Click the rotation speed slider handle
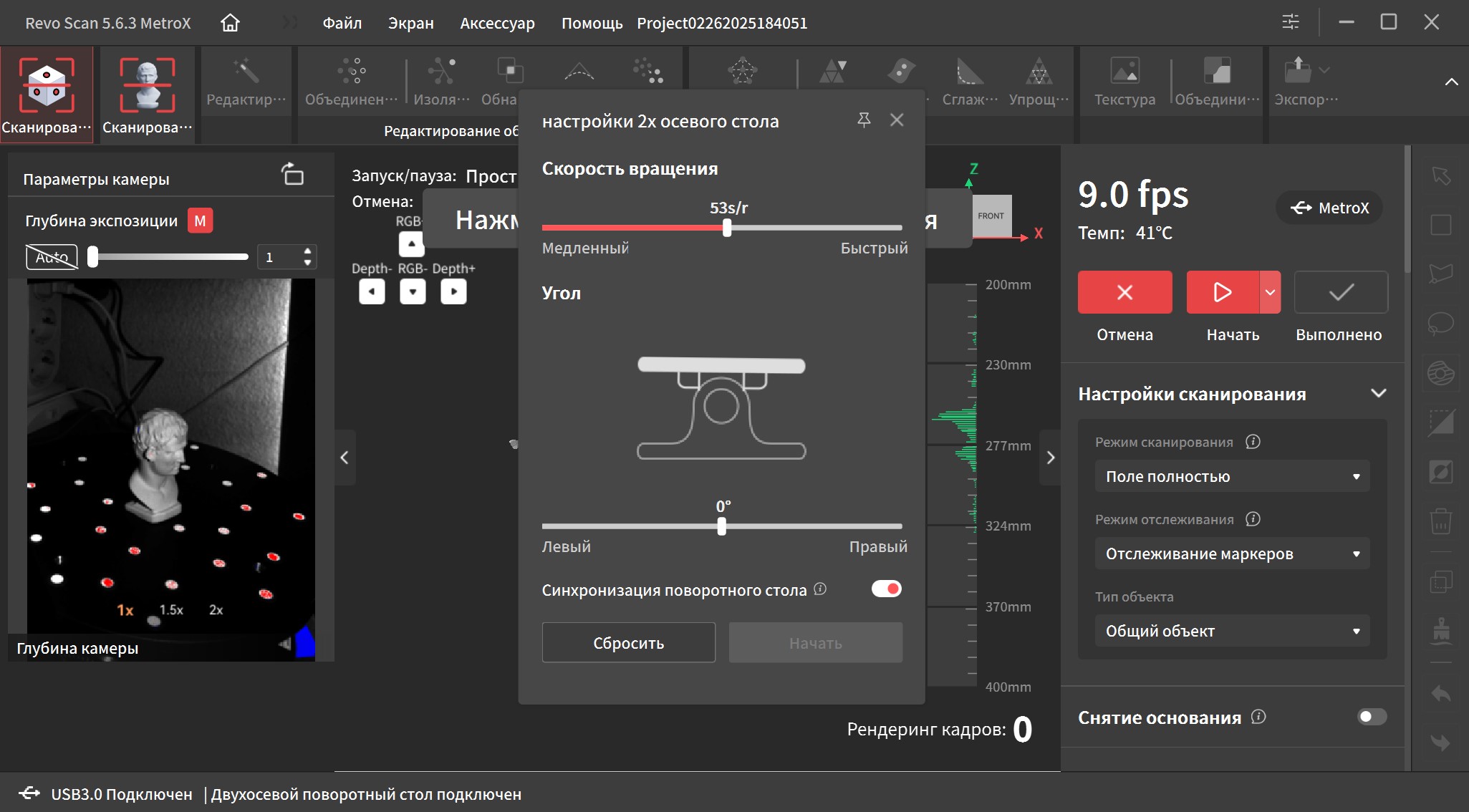 (x=727, y=228)
